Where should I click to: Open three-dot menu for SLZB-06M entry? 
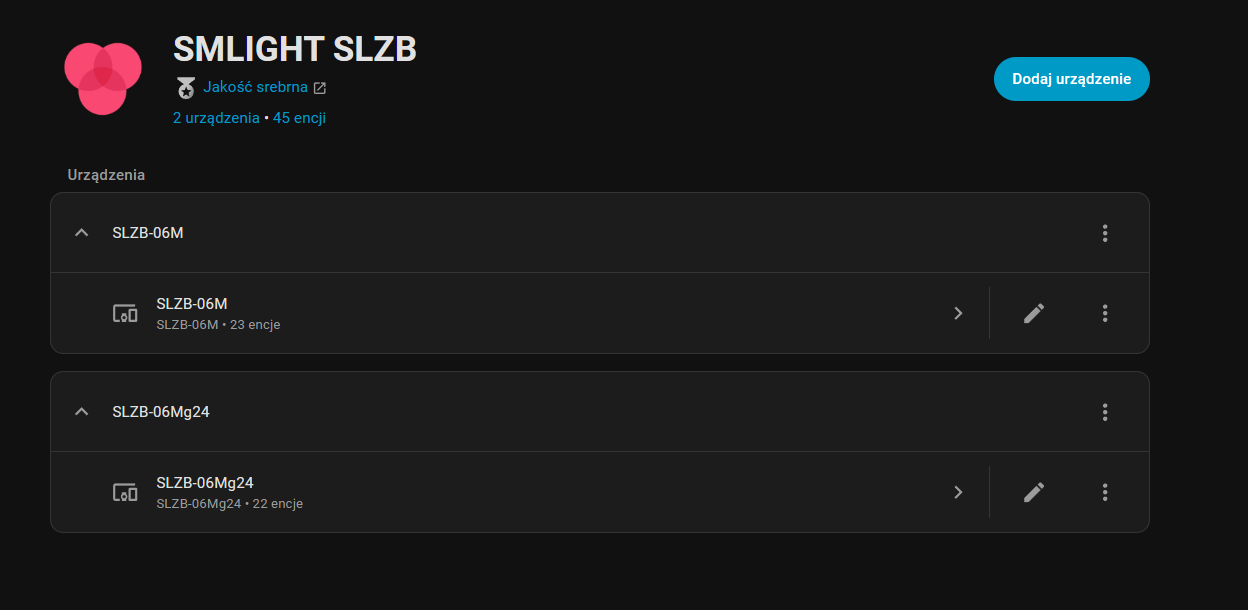pos(1105,233)
